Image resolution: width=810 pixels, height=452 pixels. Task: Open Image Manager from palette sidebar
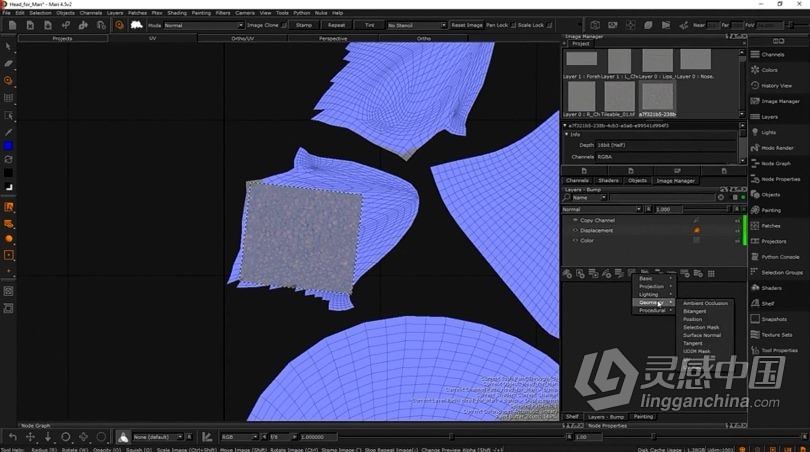[775, 101]
